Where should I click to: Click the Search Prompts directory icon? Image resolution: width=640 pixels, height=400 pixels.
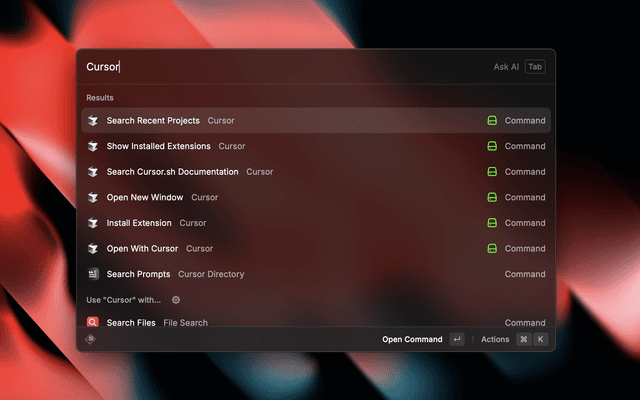click(x=93, y=274)
